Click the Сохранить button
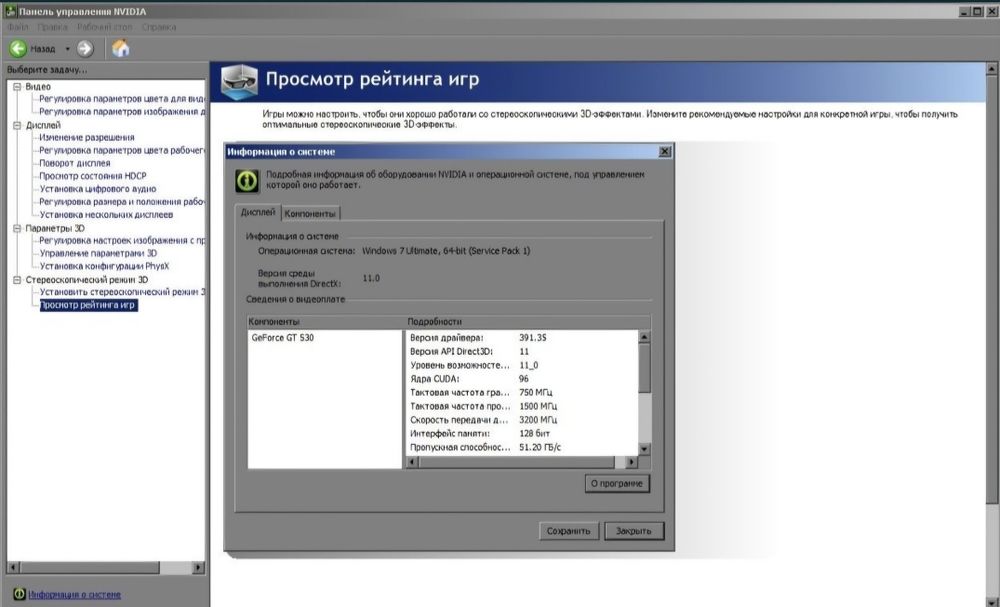This screenshot has width=1000, height=607. click(569, 530)
